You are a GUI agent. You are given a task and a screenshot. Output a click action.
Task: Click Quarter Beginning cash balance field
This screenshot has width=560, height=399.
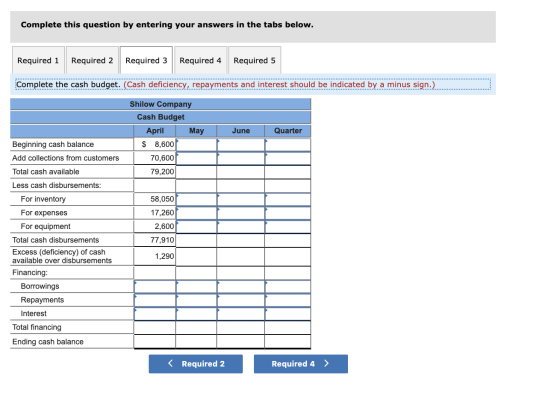point(288,145)
